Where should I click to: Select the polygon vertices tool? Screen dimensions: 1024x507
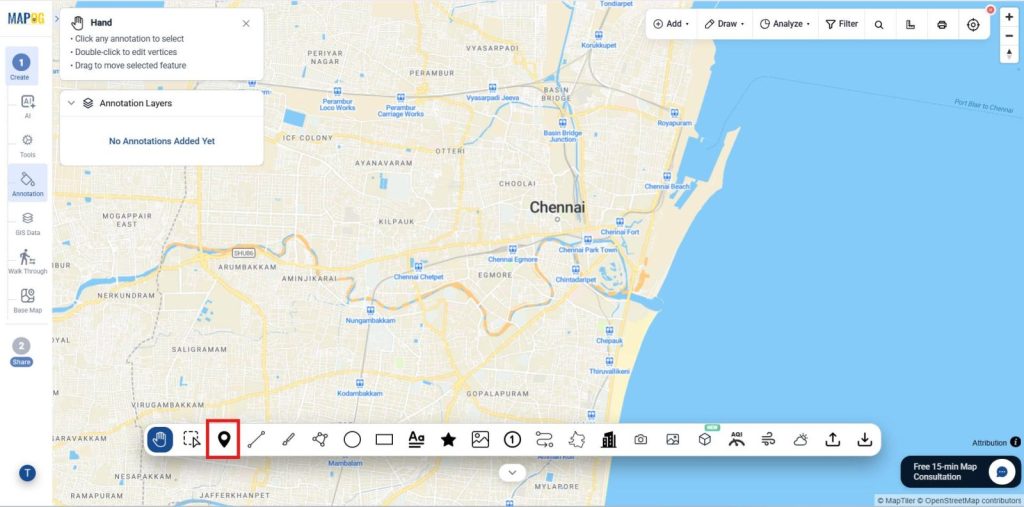(x=320, y=440)
